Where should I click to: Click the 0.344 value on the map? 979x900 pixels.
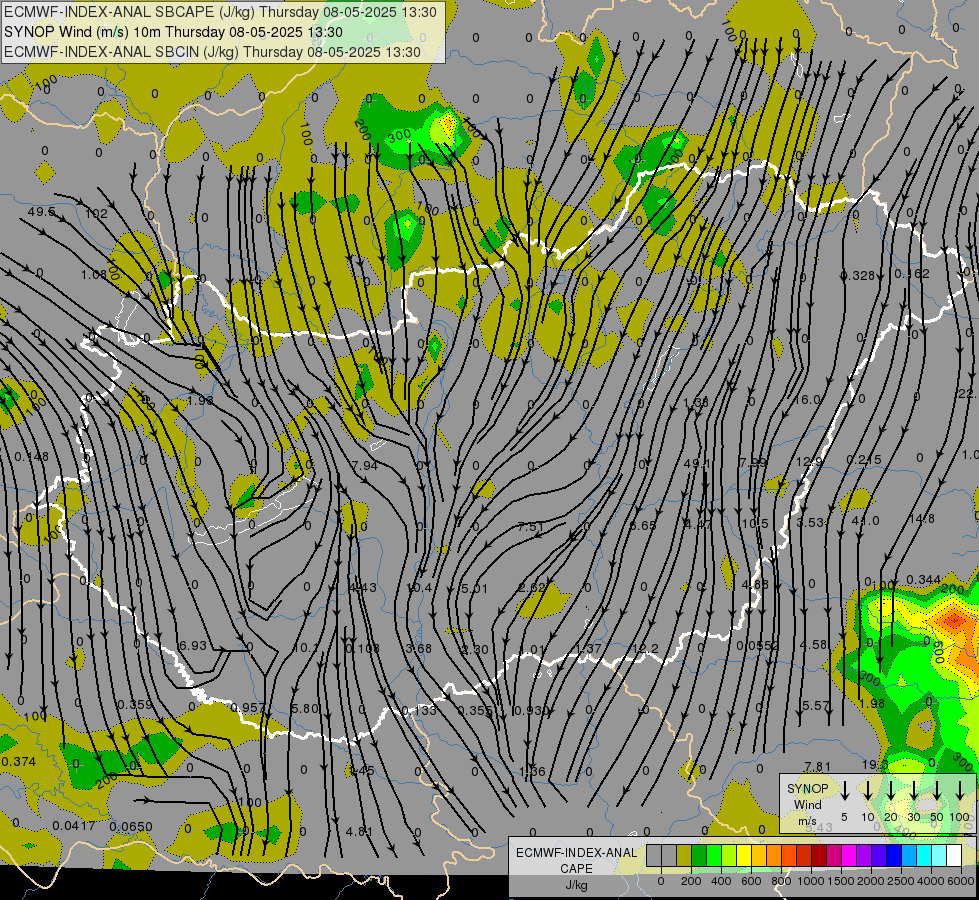(923, 580)
